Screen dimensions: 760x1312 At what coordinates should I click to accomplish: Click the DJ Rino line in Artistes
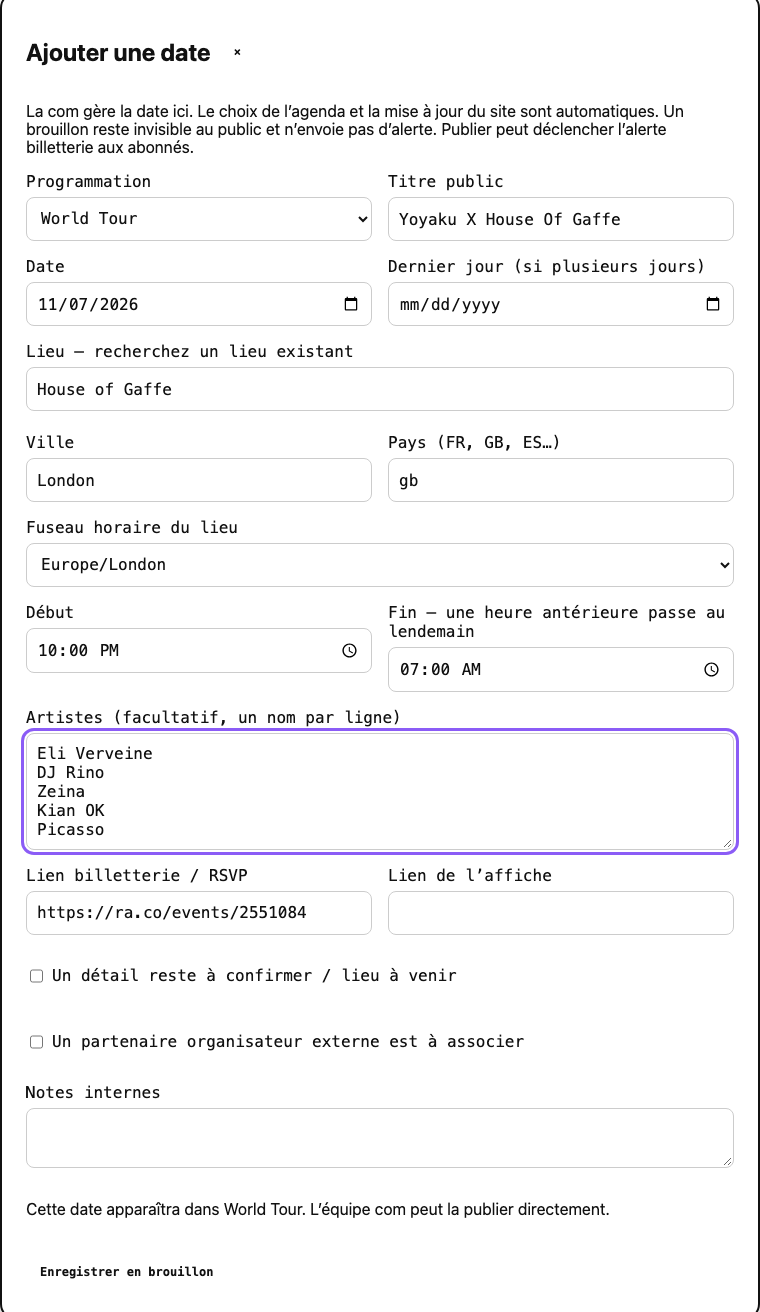[x=71, y=773]
